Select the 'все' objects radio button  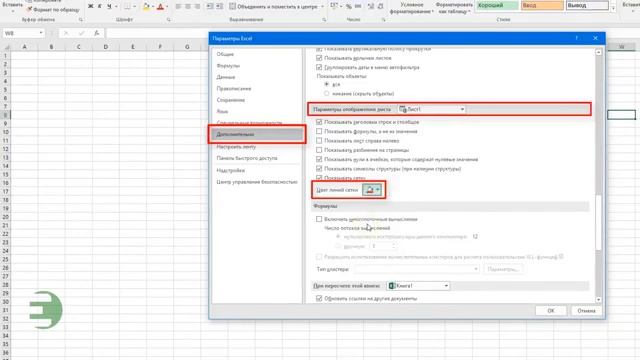click(x=327, y=84)
